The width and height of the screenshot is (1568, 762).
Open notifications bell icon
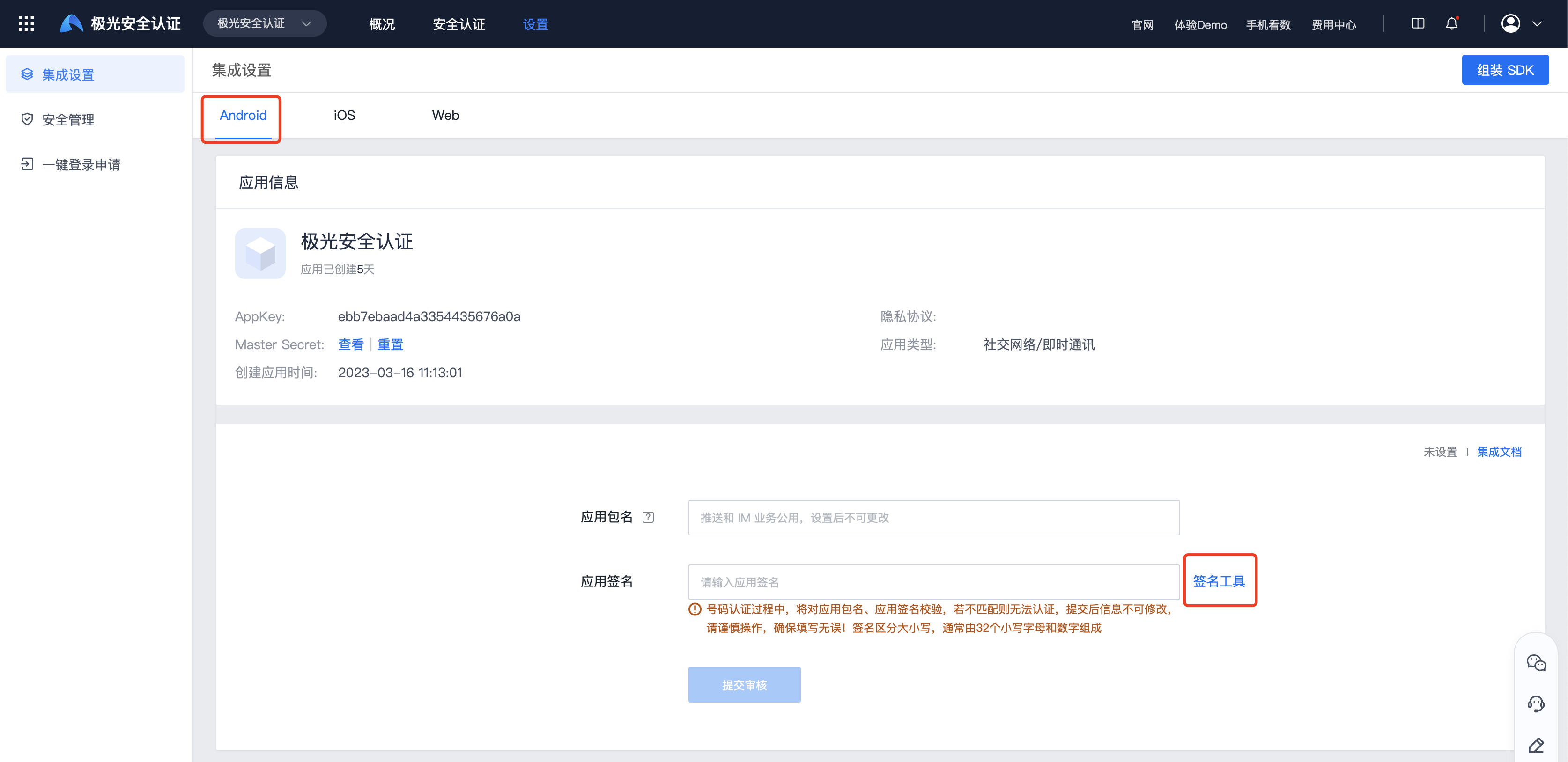pos(1452,24)
